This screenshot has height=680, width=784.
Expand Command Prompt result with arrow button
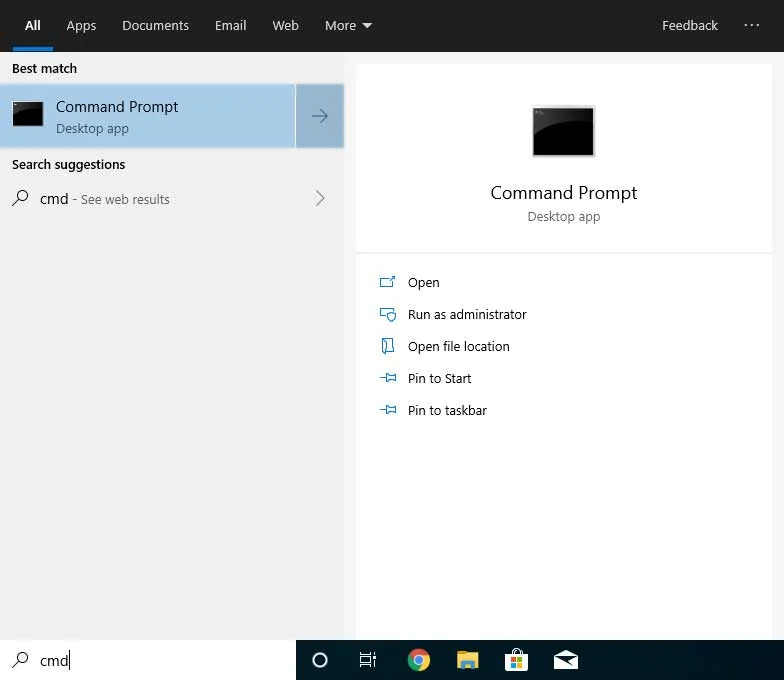[x=320, y=116]
